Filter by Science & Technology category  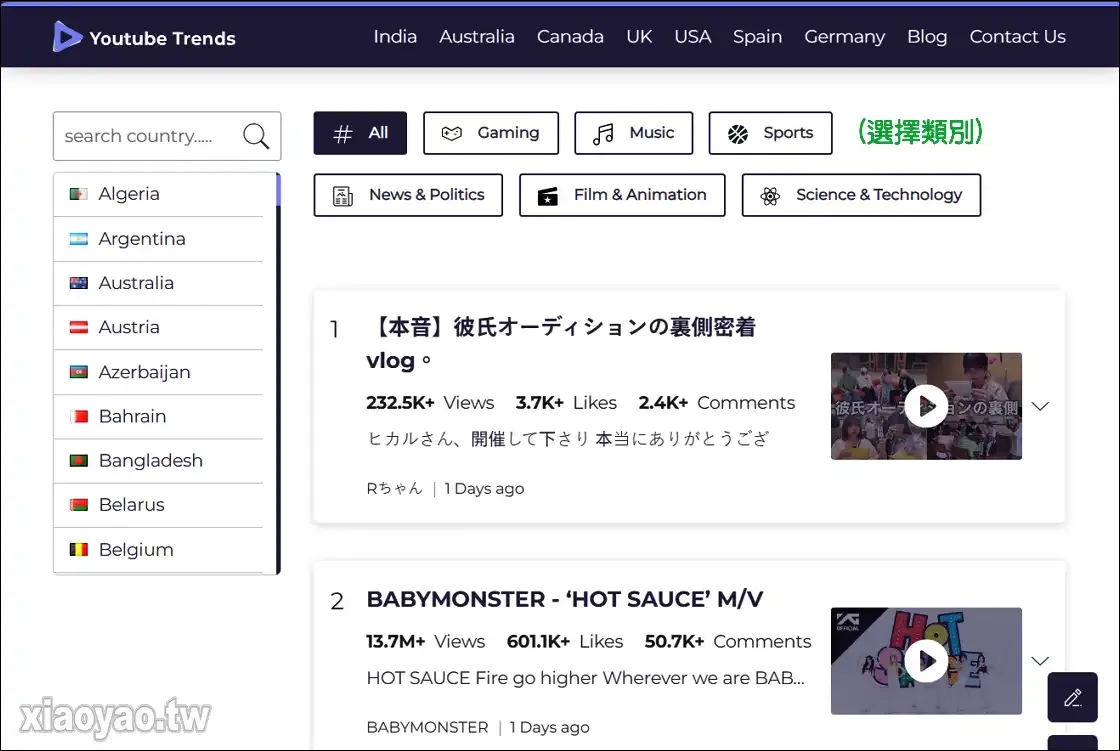click(861, 195)
